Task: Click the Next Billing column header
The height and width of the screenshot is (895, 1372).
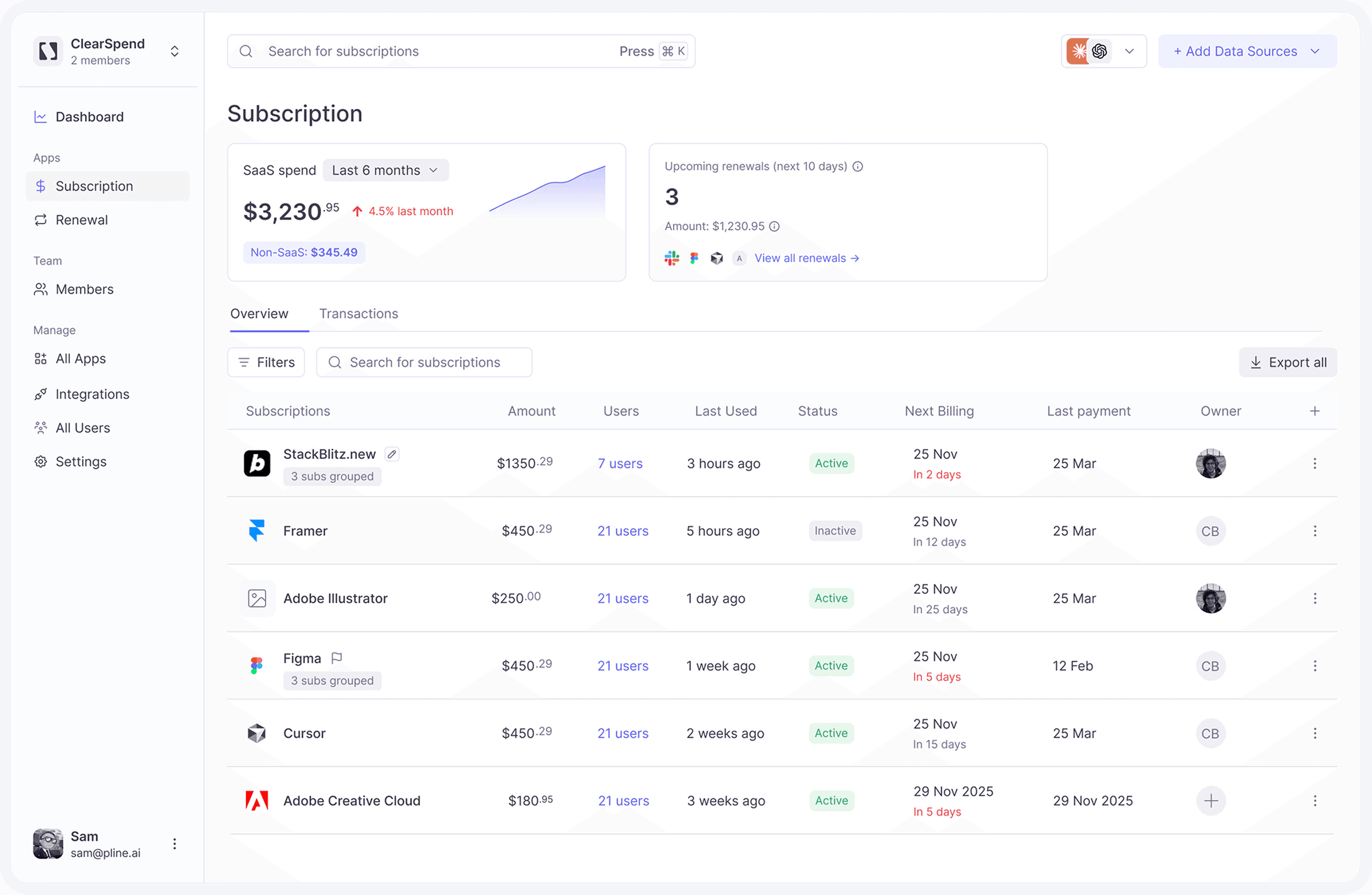Action: pos(939,411)
